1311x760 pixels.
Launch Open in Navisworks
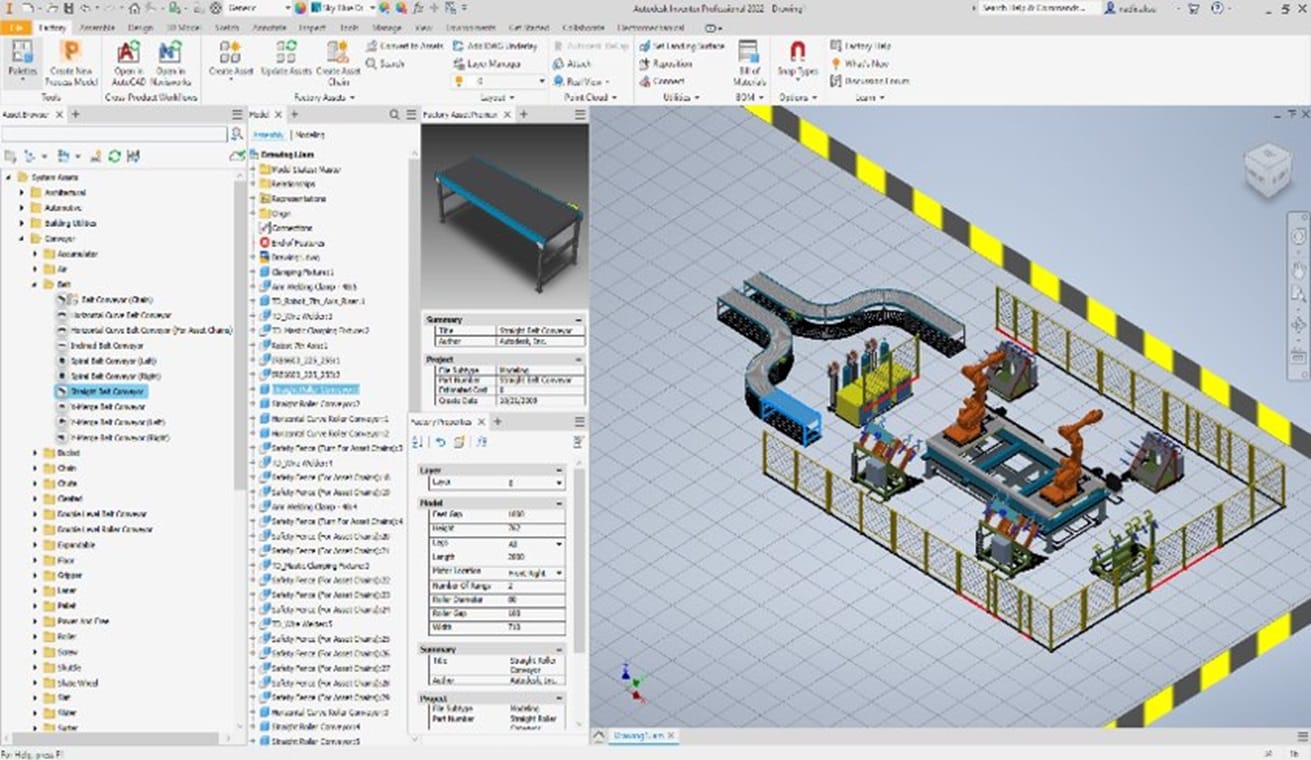click(x=170, y=63)
